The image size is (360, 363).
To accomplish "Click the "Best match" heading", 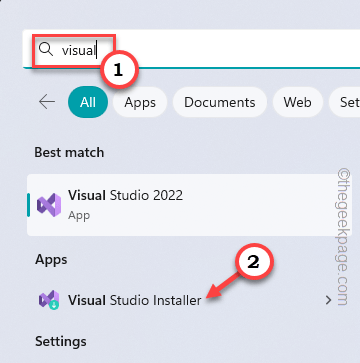I will pos(69,152).
